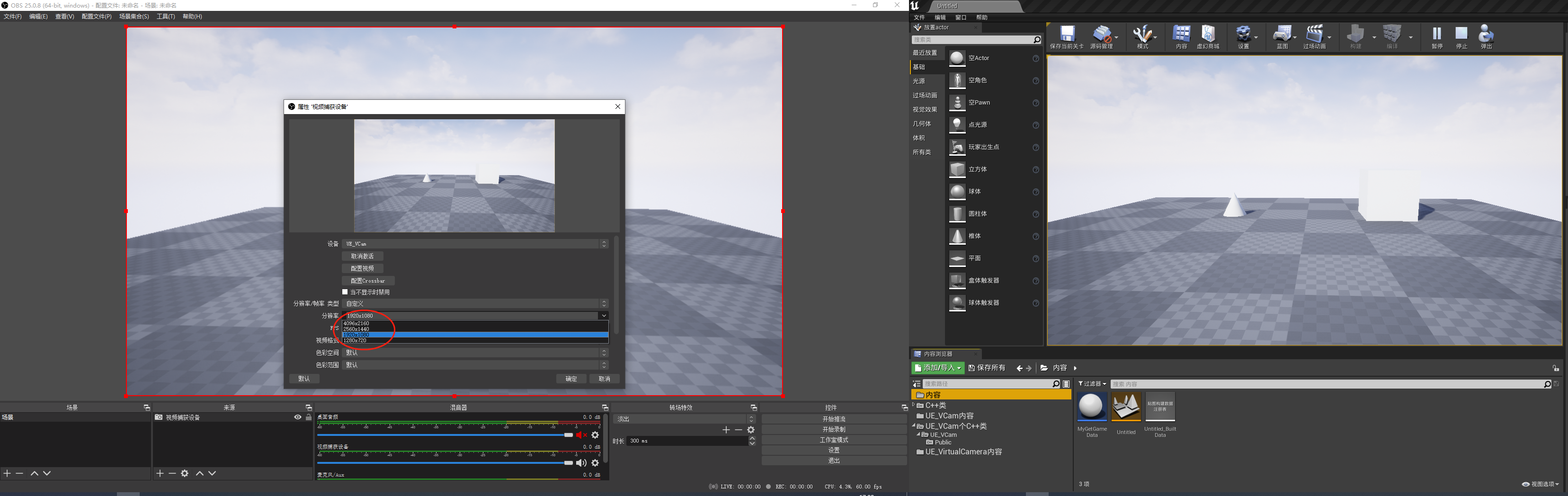This screenshot has height=496, width=1568.
Task: Open the 窗口 menu in Unreal Editor
Action: 960,17
